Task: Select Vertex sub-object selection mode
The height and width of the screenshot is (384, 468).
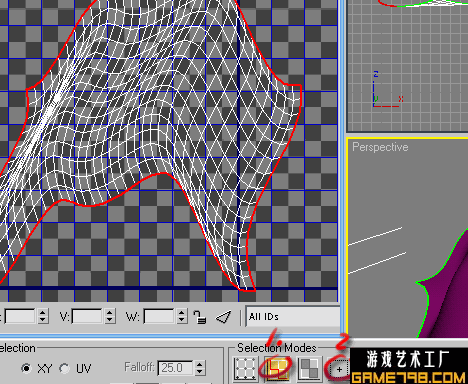Action: (x=246, y=369)
